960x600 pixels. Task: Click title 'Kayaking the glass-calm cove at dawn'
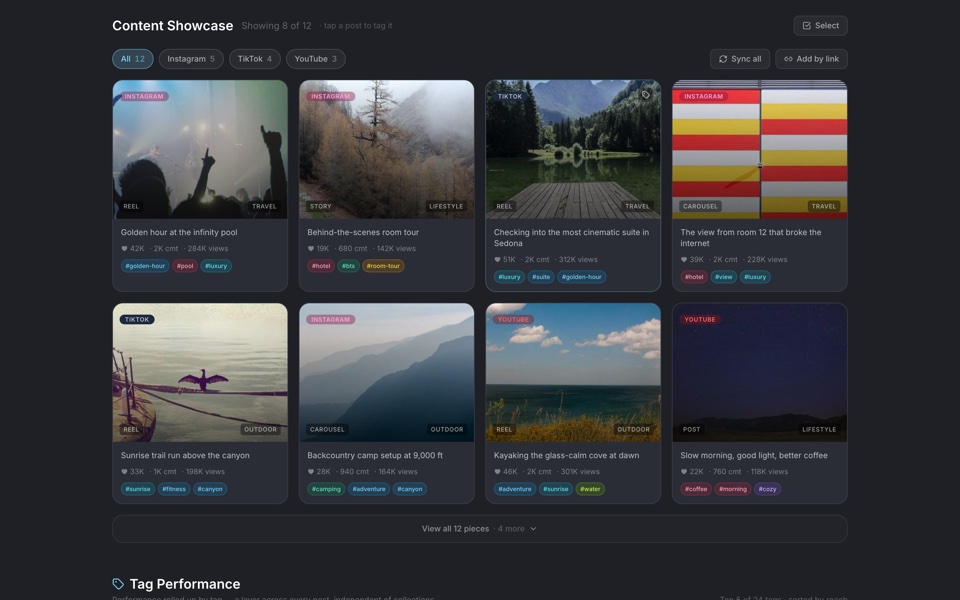tap(566, 456)
